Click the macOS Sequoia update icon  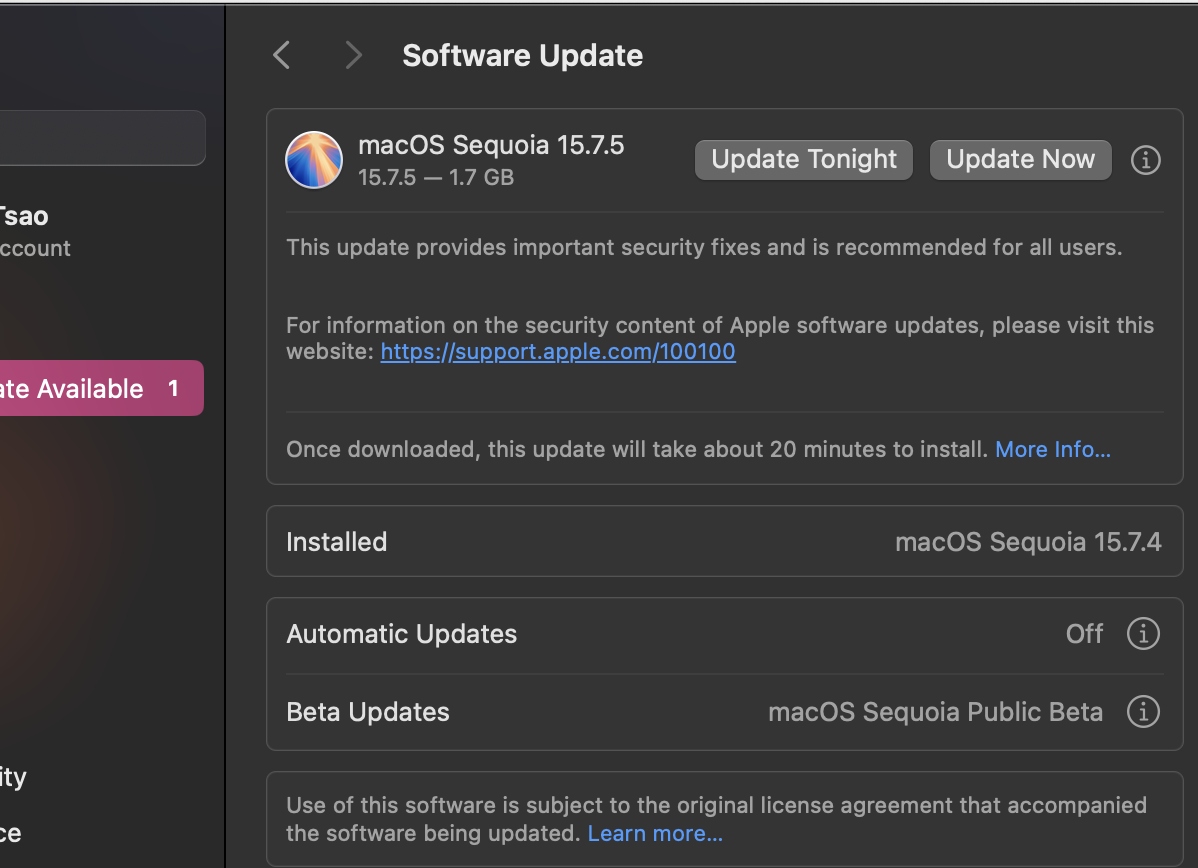tap(314, 160)
